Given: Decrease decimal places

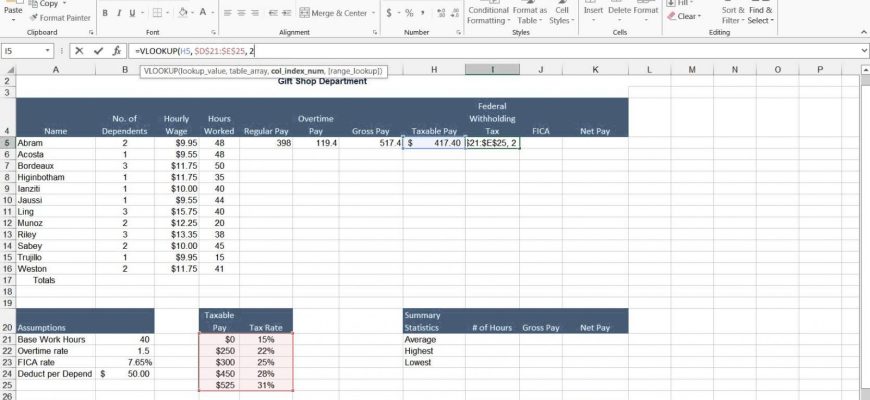Looking at the screenshot, I should 454,13.
